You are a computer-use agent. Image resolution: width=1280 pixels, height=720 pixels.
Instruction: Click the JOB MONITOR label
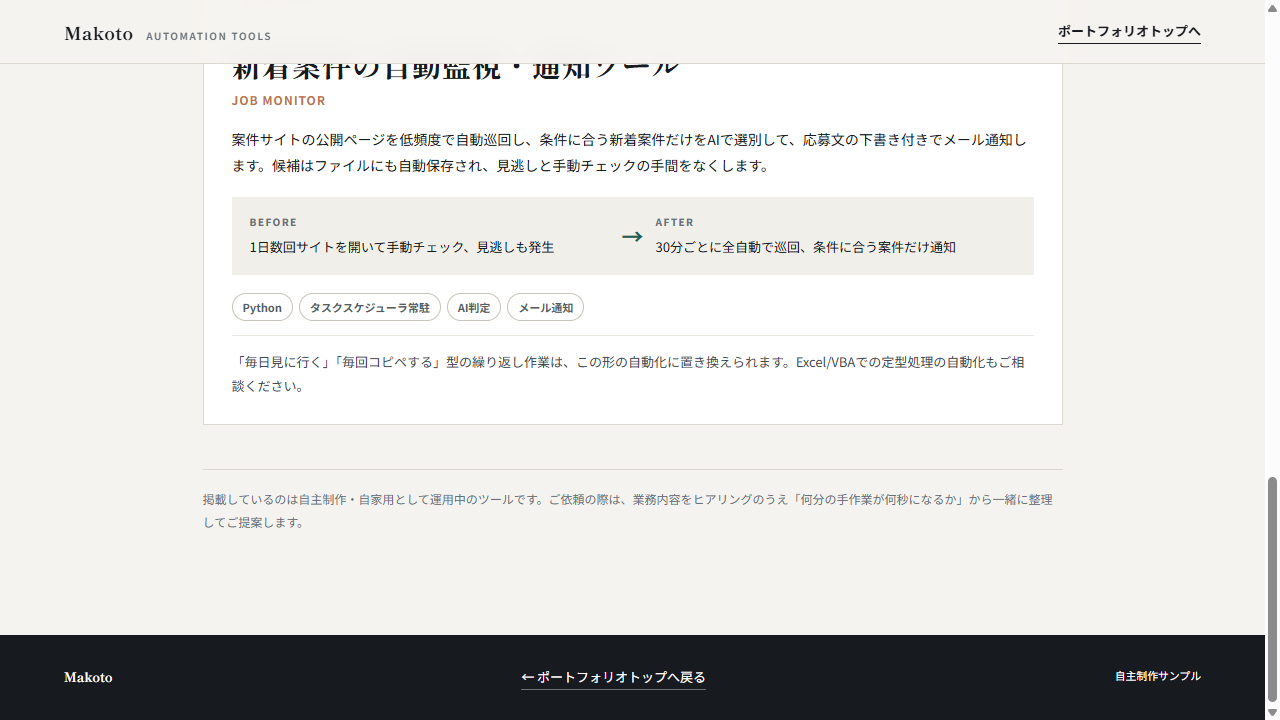point(279,101)
